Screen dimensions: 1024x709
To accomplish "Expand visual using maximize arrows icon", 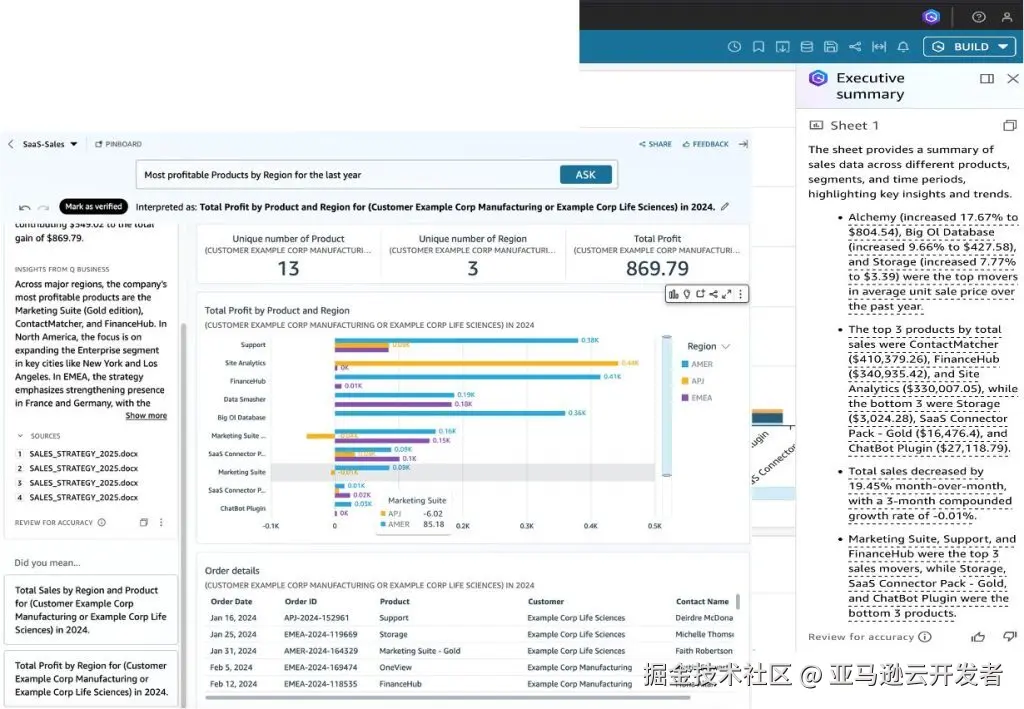I will [727, 294].
